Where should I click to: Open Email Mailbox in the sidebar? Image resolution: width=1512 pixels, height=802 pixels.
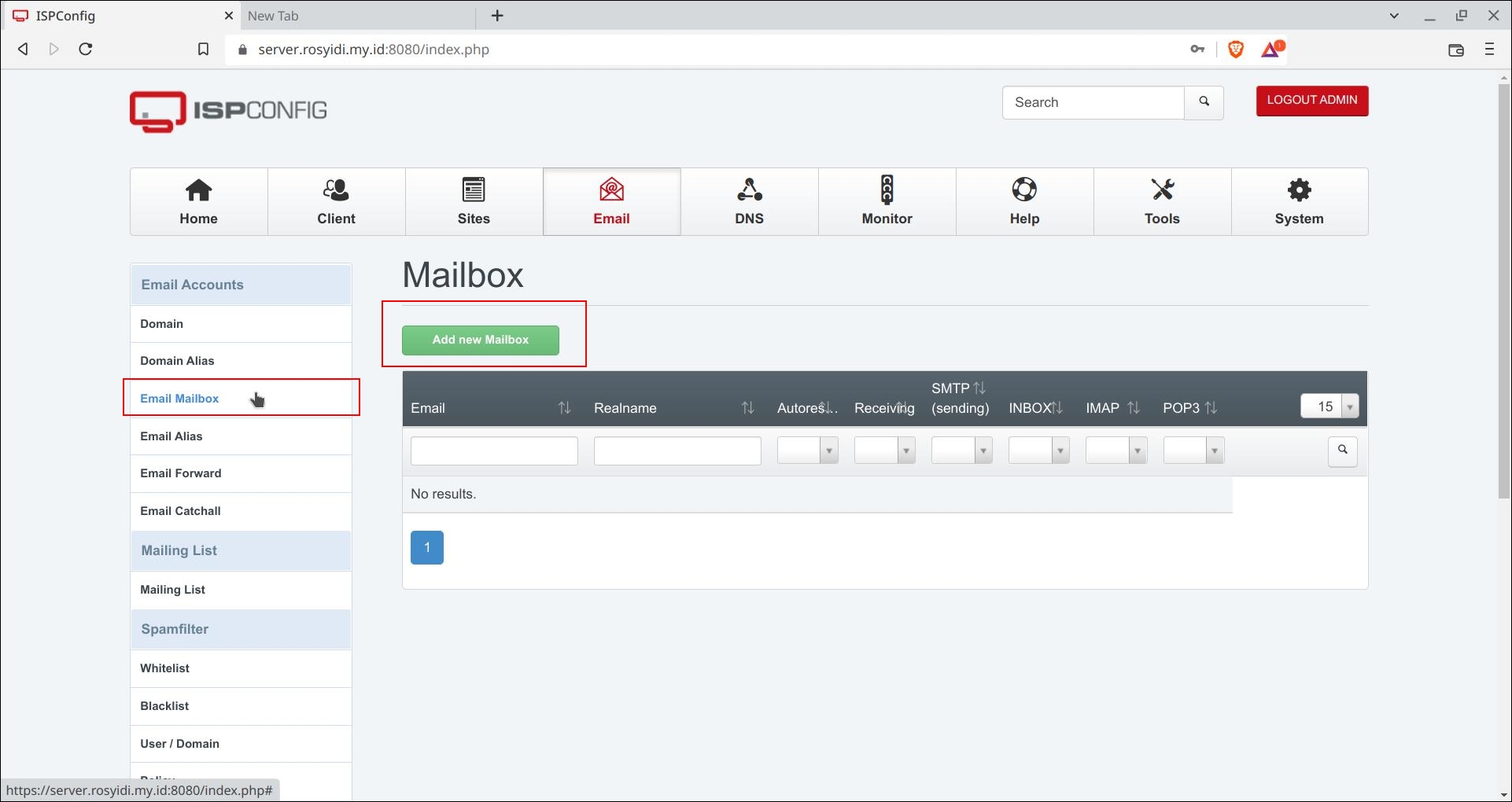[241, 398]
